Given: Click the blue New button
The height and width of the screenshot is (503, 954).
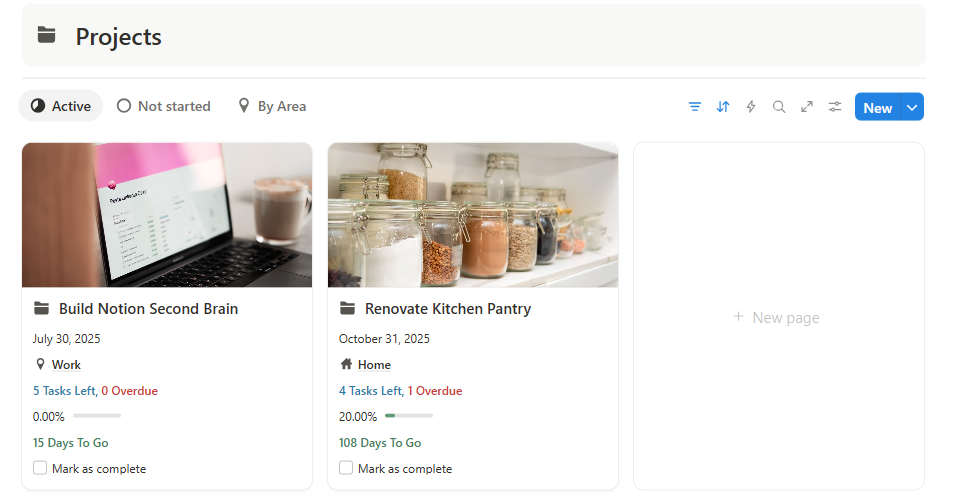Looking at the screenshot, I should click(877, 107).
